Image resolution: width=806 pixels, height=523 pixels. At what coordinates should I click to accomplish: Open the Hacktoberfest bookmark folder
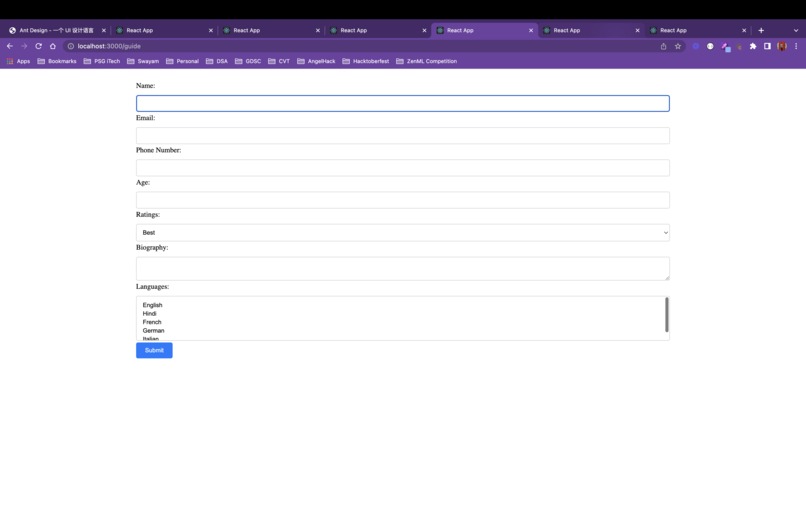click(366, 61)
